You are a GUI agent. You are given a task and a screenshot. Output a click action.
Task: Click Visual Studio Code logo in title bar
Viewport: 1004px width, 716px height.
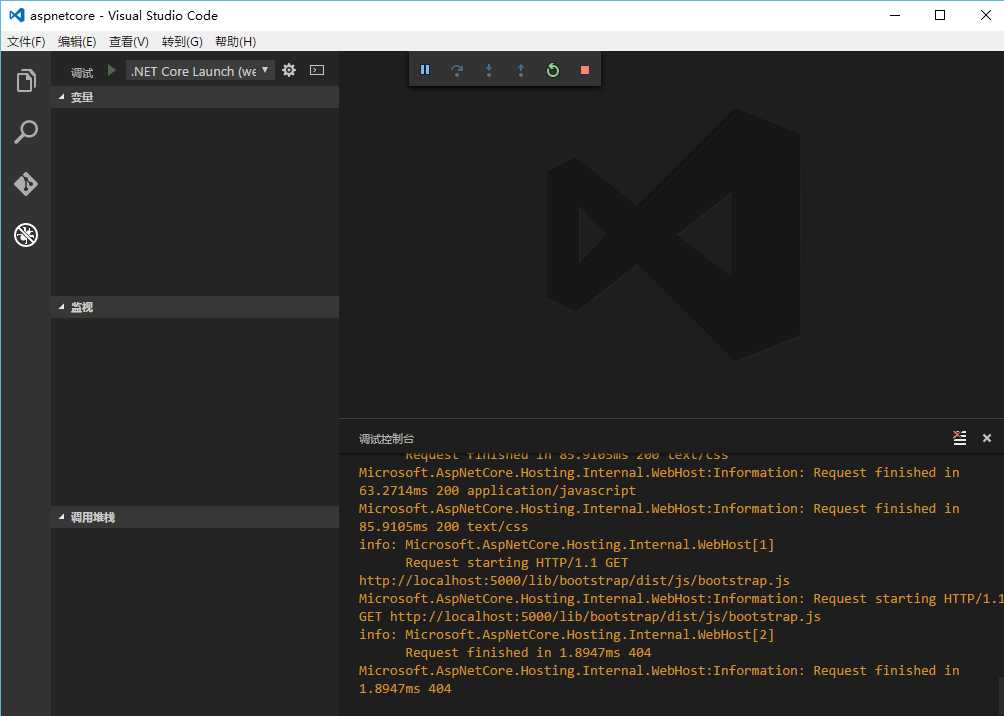tap(17, 15)
